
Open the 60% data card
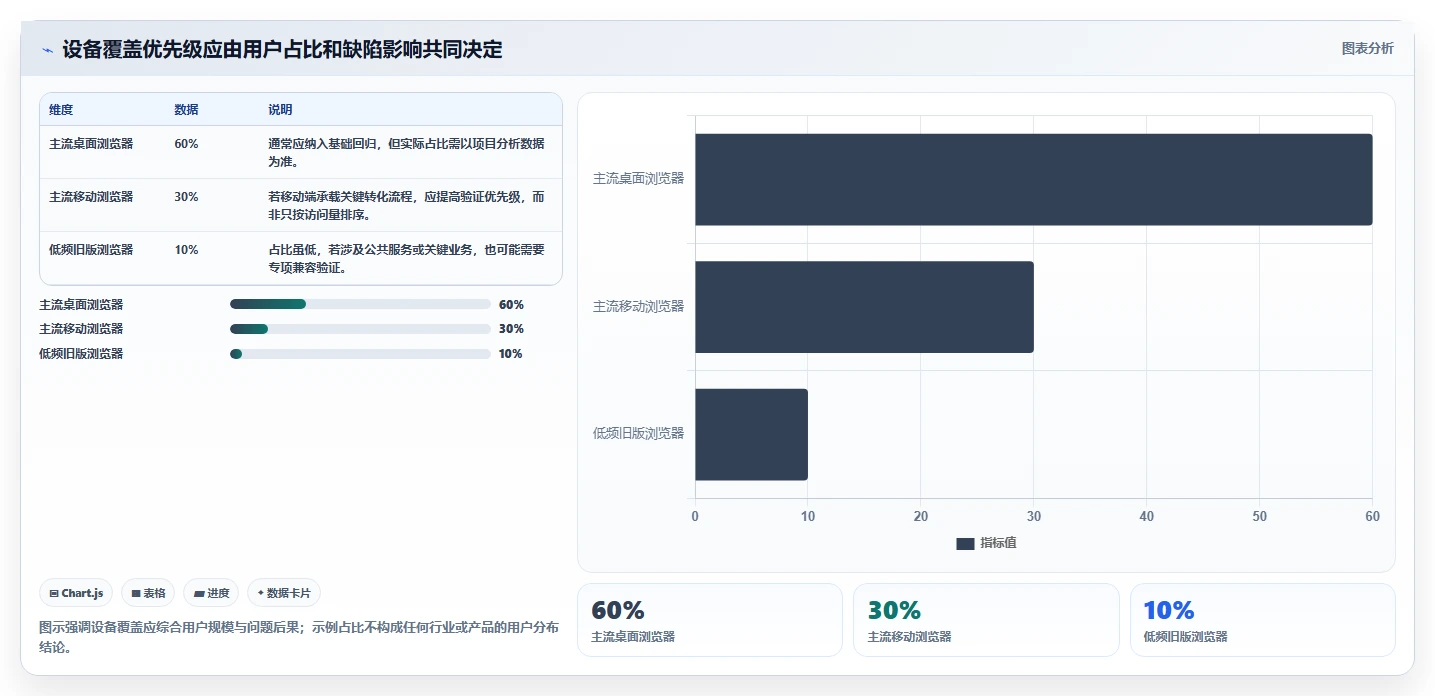tap(710, 620)
